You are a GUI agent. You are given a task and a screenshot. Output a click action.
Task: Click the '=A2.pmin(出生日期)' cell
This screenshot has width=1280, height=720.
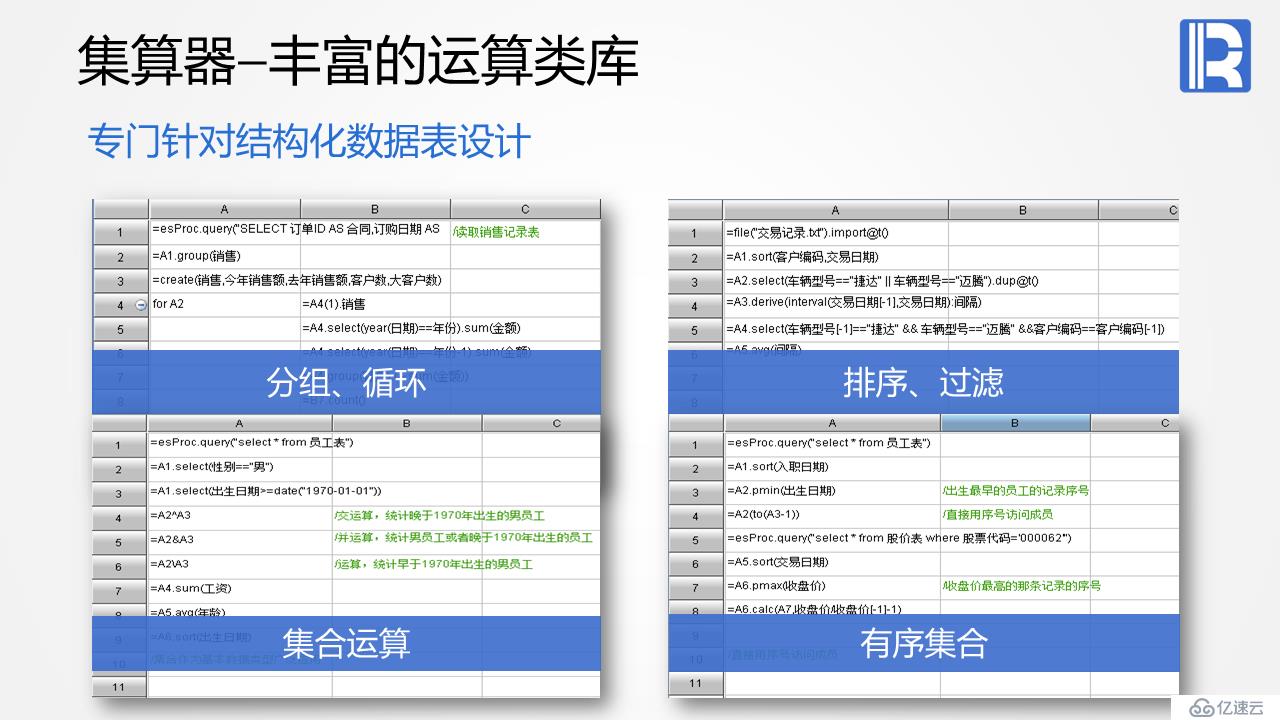tap(832, 491)
